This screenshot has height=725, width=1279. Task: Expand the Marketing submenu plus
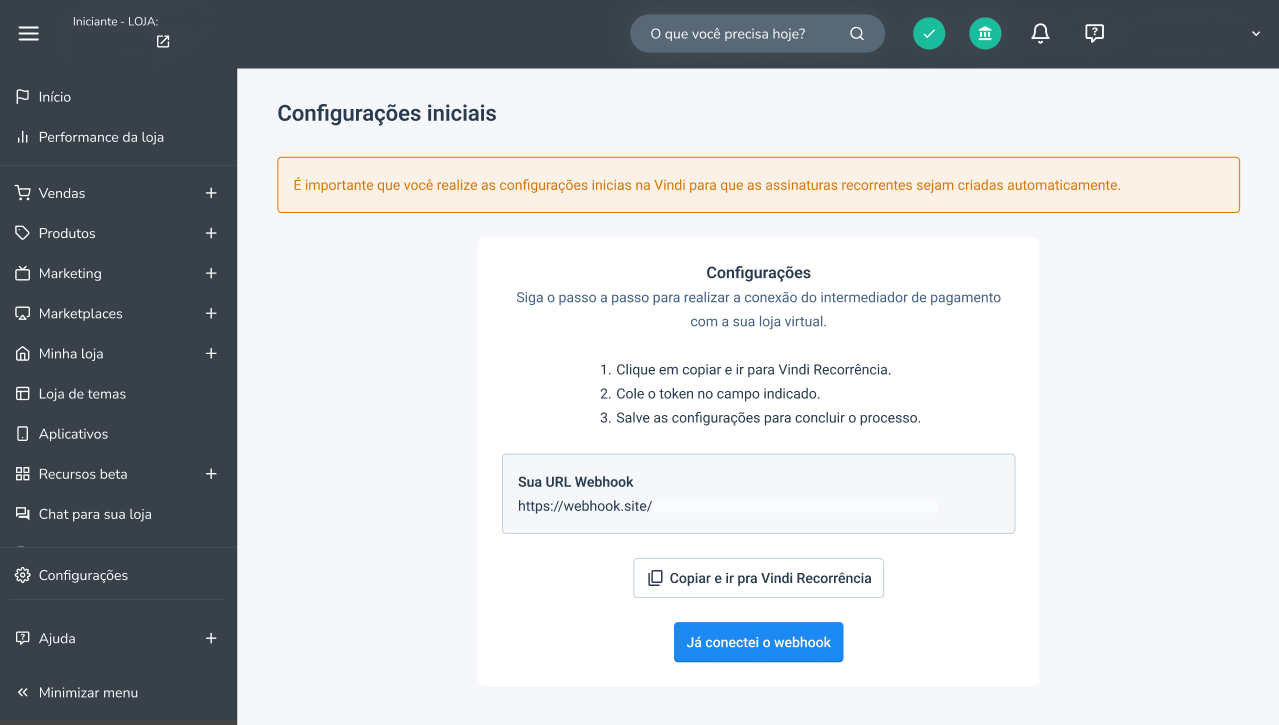click(x=211, y=273)
